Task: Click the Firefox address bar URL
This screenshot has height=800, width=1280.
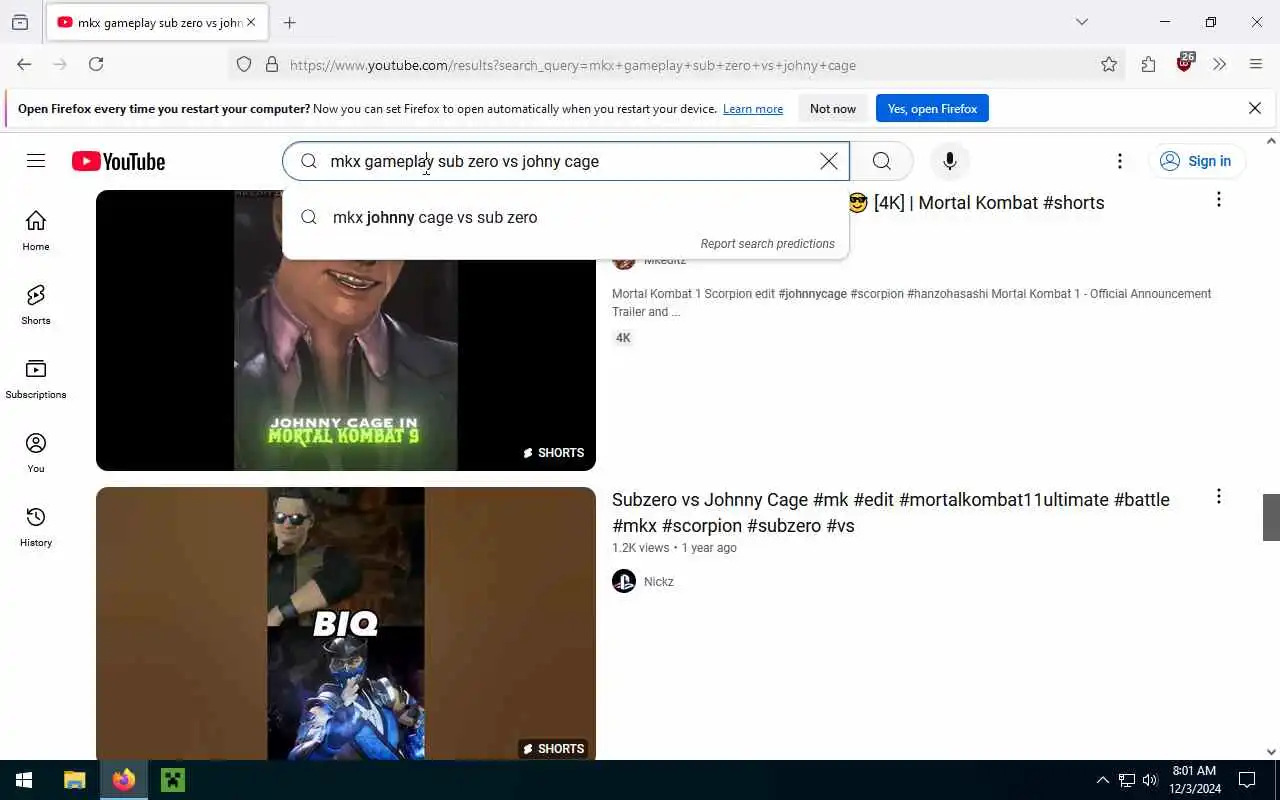Action: tap(573, 65)
